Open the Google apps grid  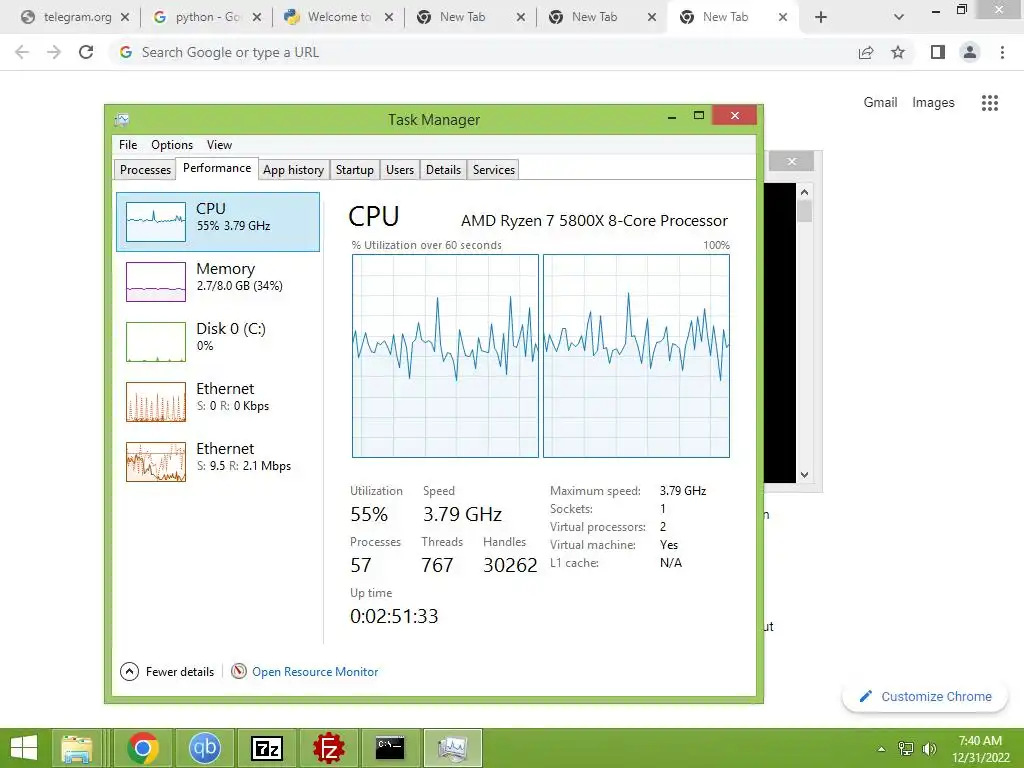click(x=989, y=103)
